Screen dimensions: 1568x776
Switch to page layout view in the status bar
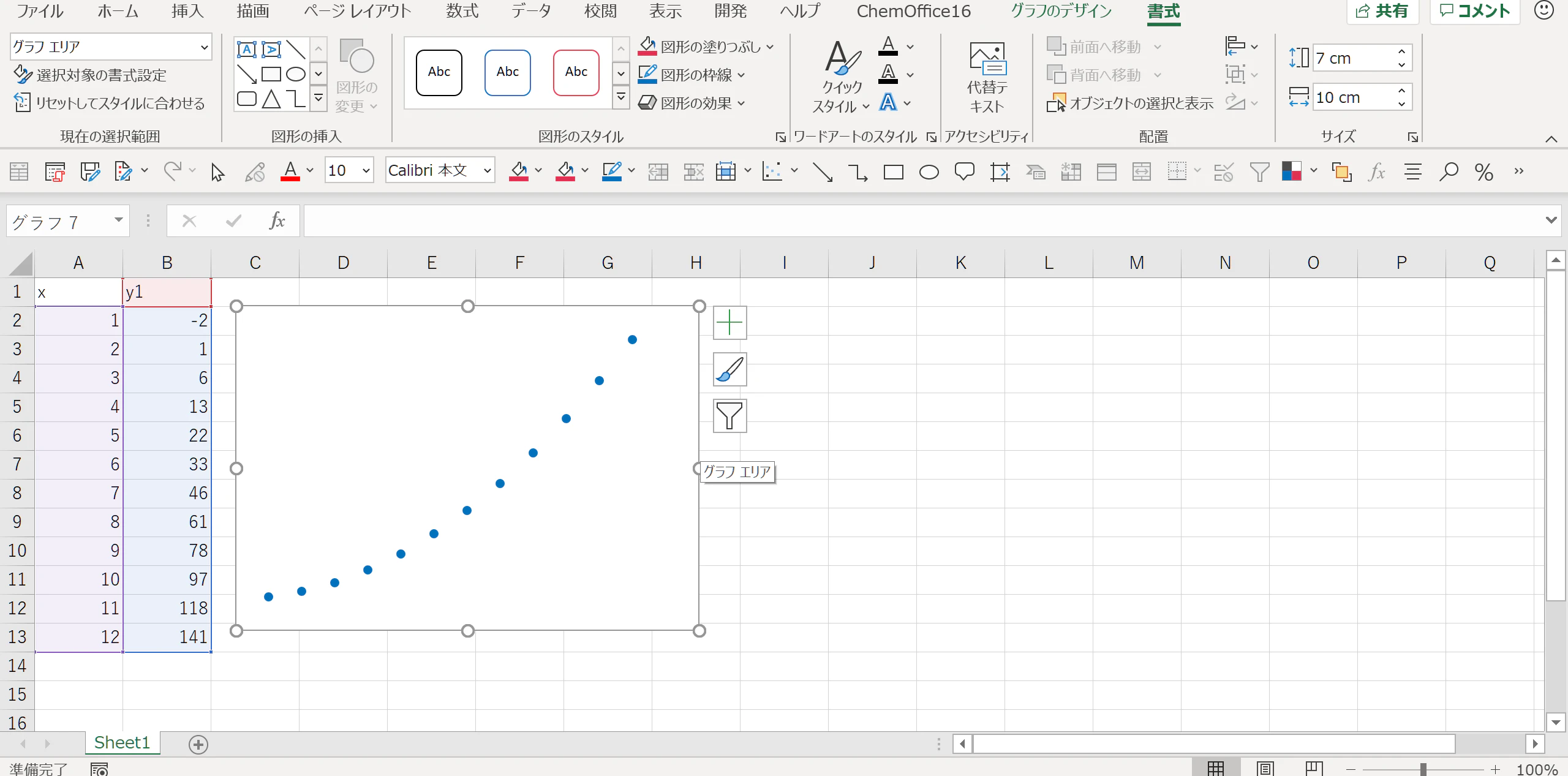1265,768
